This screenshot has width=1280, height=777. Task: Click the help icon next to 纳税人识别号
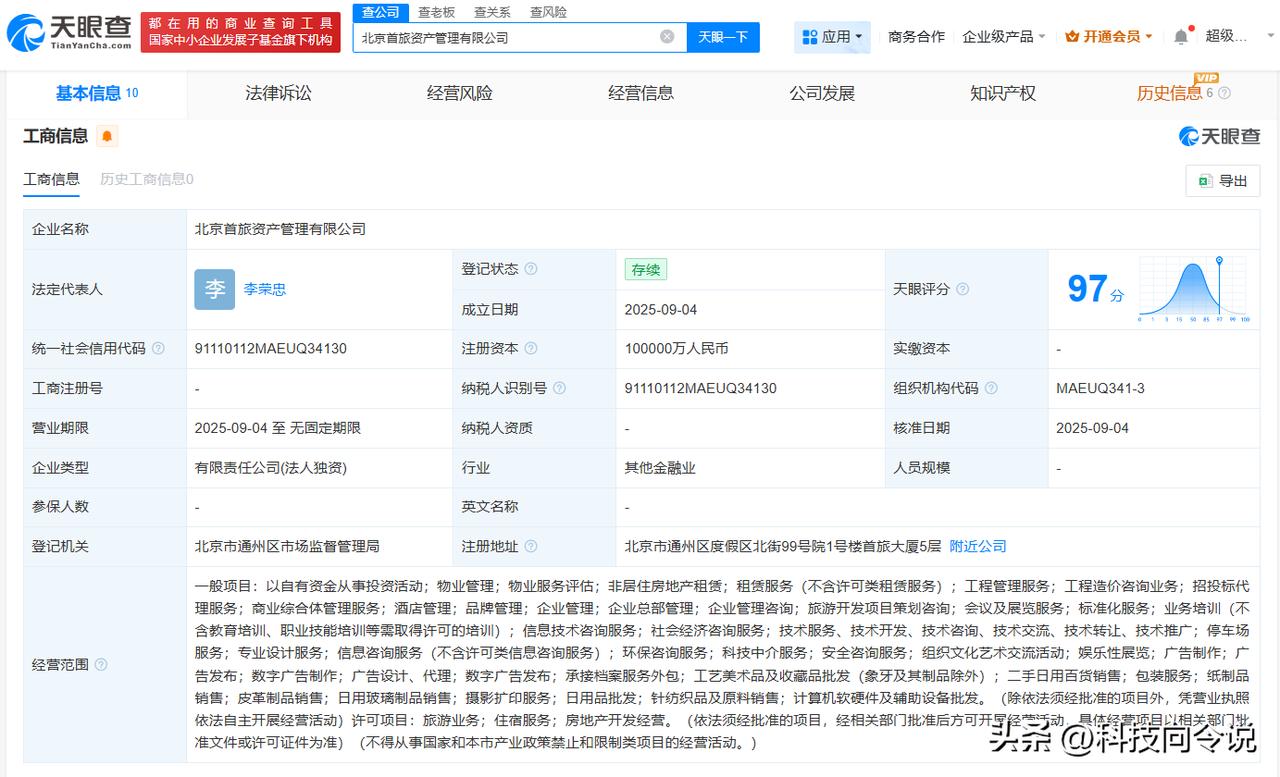tap(559, 388)
